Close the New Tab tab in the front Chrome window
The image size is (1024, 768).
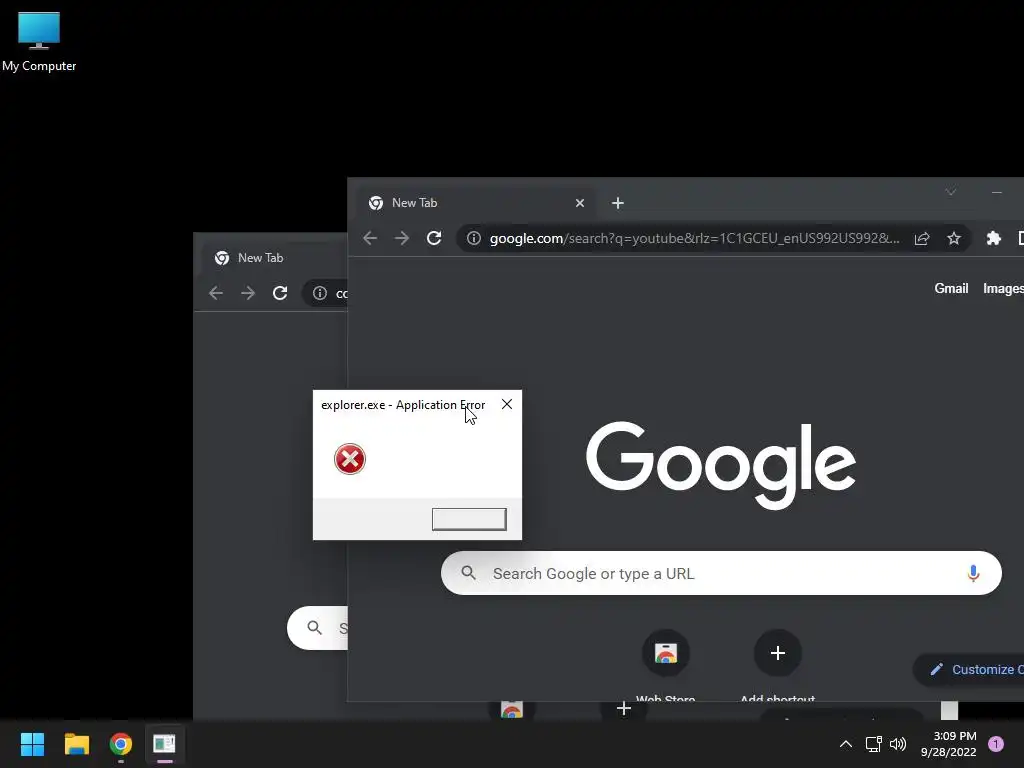pos(580,203)
